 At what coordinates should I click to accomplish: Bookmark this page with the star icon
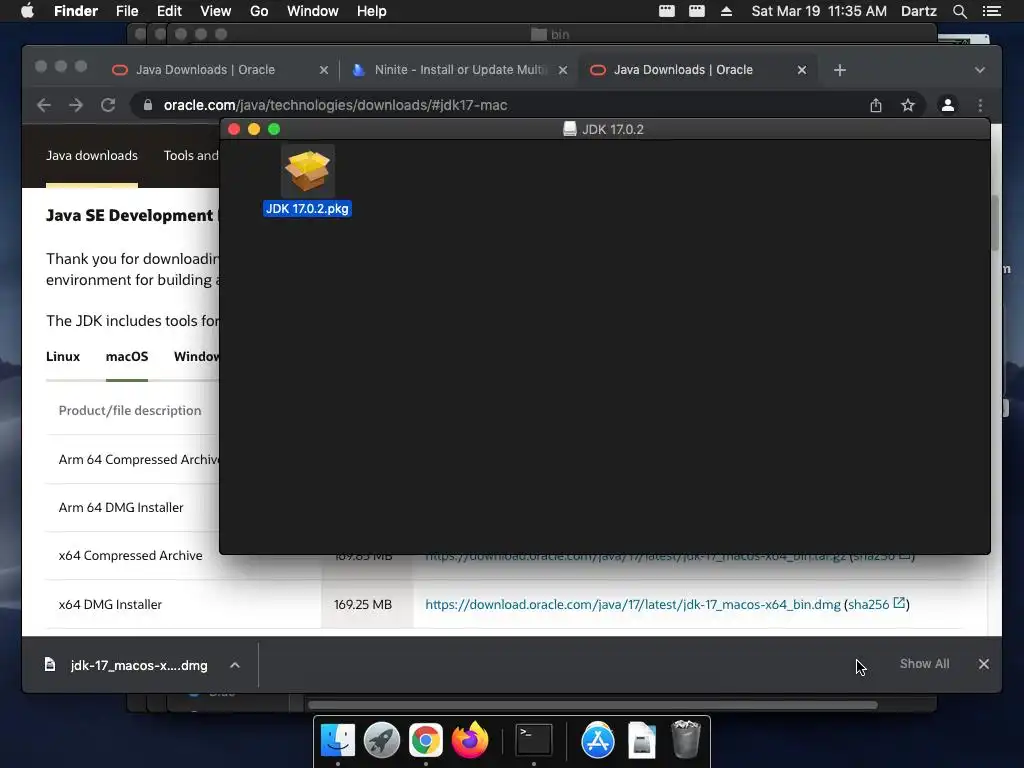coord(908,105)
